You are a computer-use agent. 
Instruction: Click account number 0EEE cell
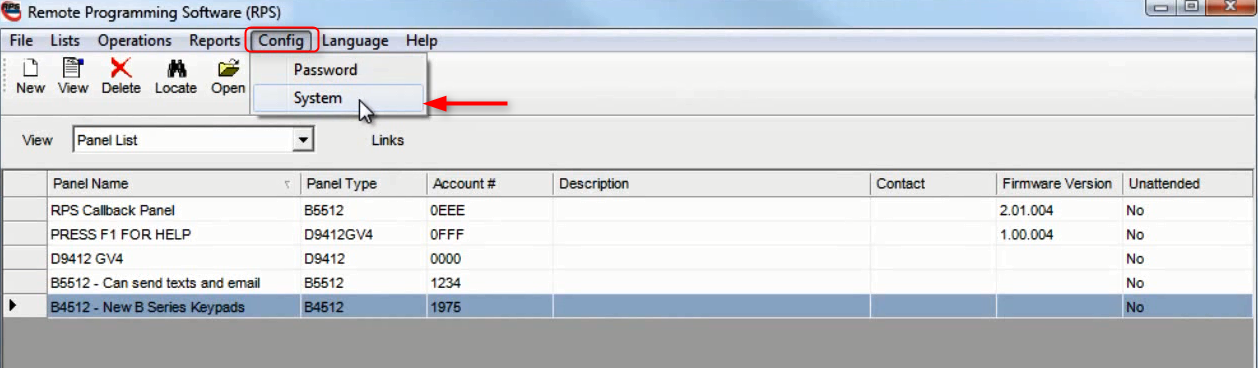point(490,210)
